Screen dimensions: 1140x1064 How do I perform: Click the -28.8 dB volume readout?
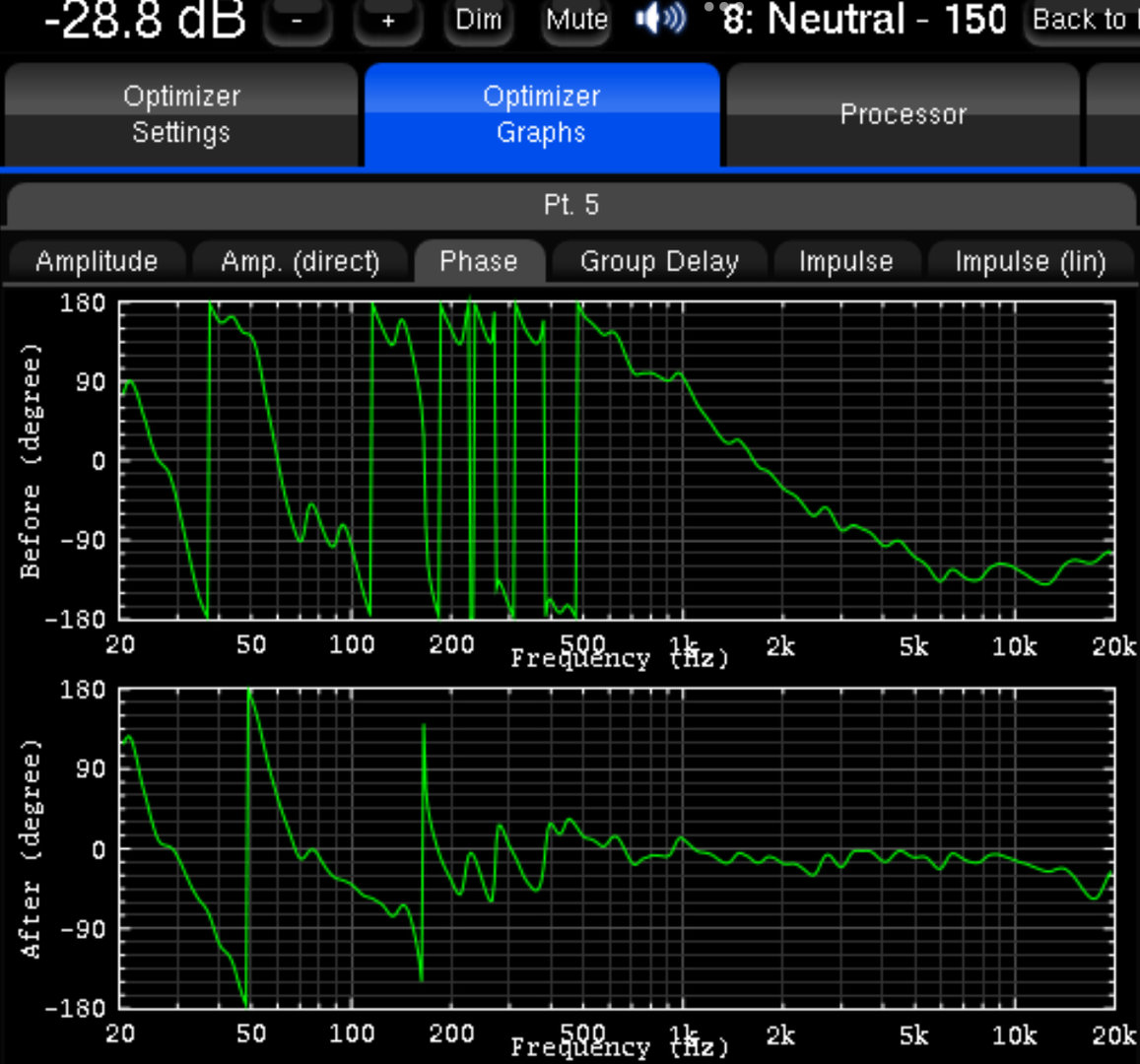tap(145, 20)
